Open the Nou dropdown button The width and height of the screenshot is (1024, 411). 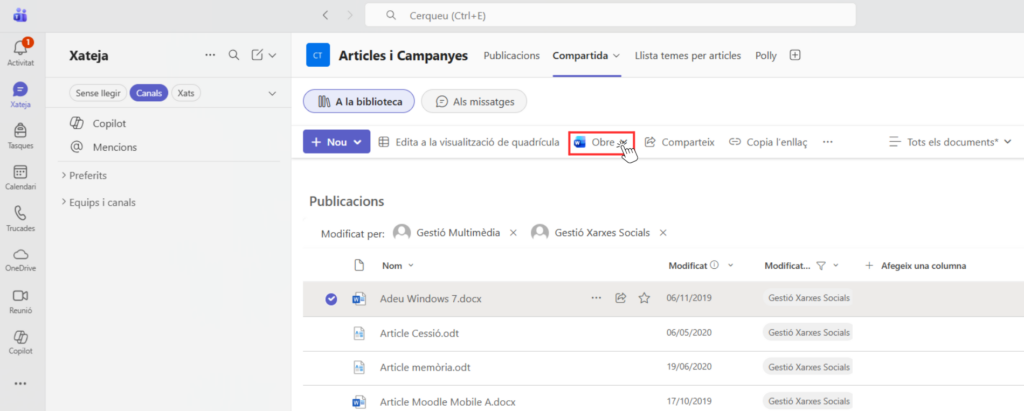[336, 142]
